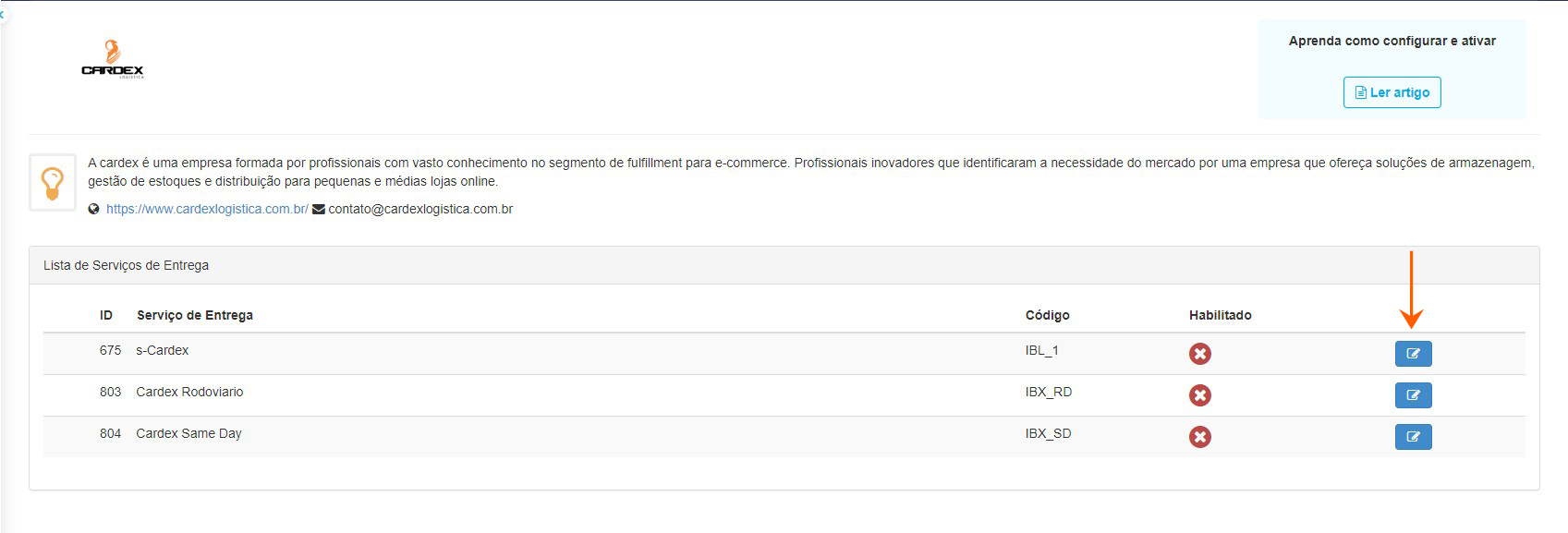
Task: Click red X status for Cardex Same Day
Action: 1199,437
